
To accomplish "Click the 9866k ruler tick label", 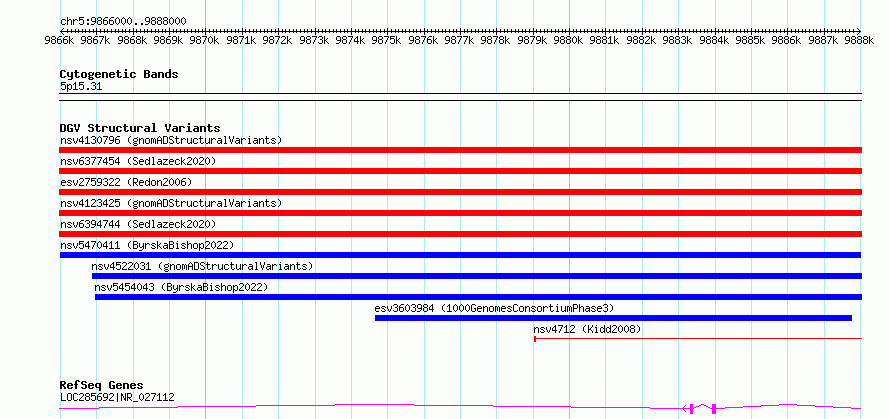I will pyautogui.click(x=60, y=40).
